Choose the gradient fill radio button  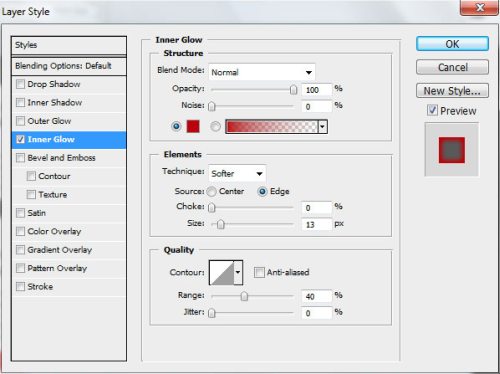click(x=216, y=127)
